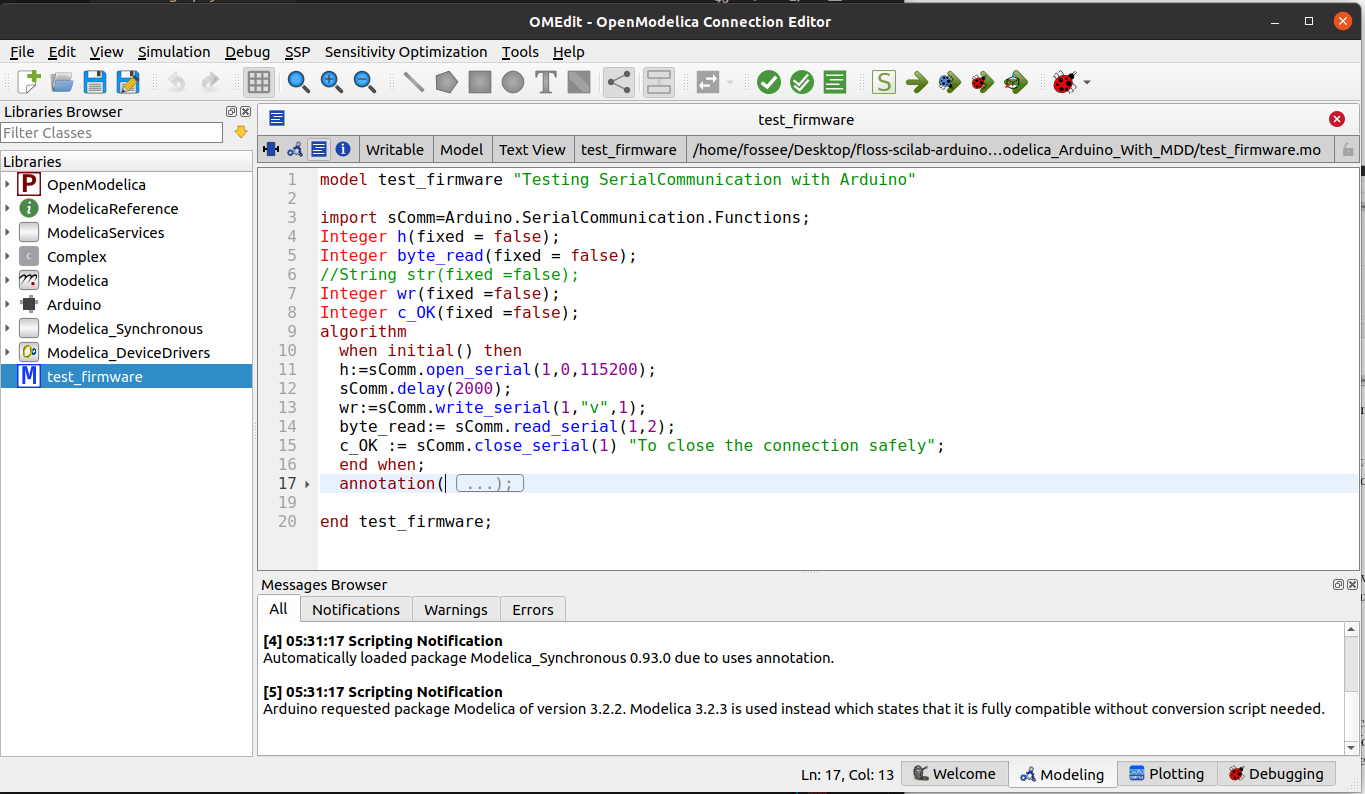Click the Instantiate Model icon
The image size is (1365, 794).
(835, 82)
